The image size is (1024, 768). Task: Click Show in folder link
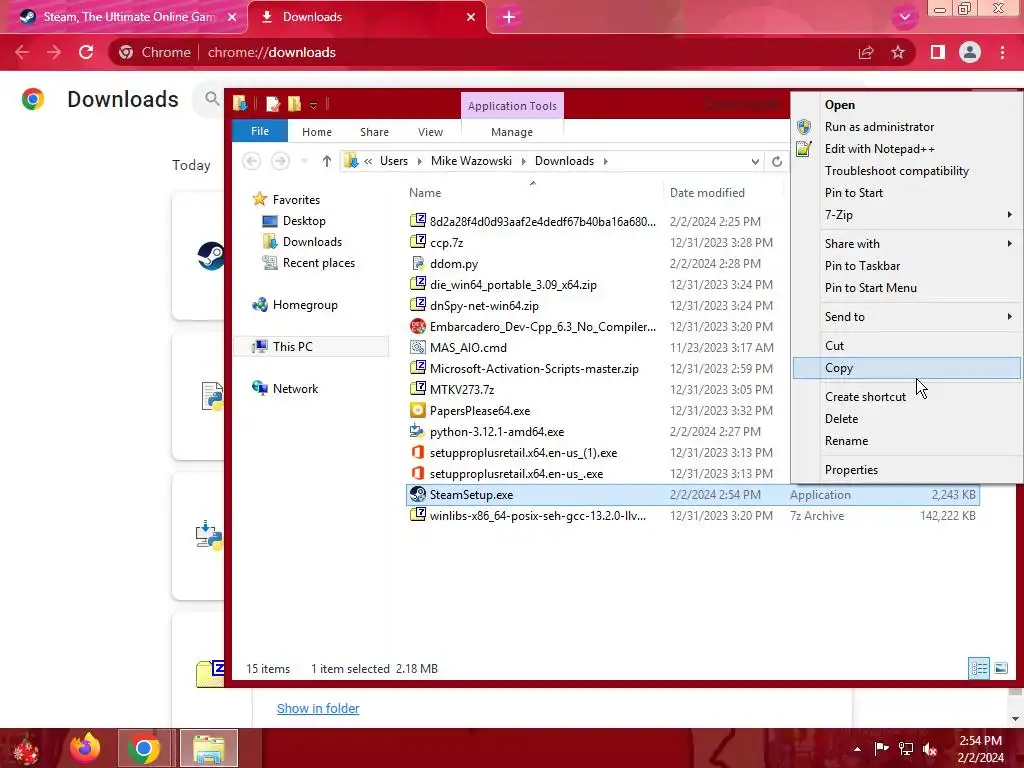(x=318, y=709)
